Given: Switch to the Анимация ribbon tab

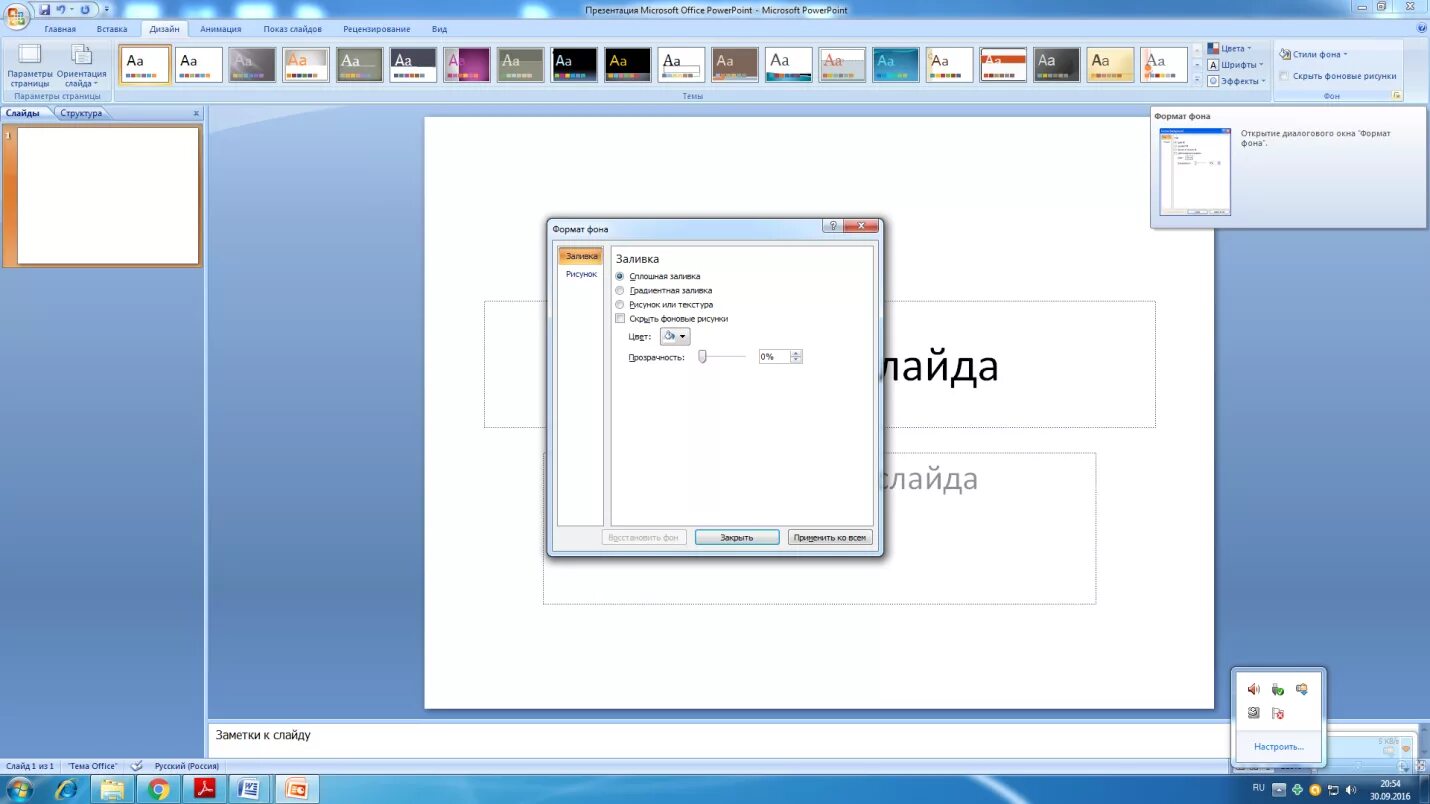Looking at the screenshot, I should 220,29.
